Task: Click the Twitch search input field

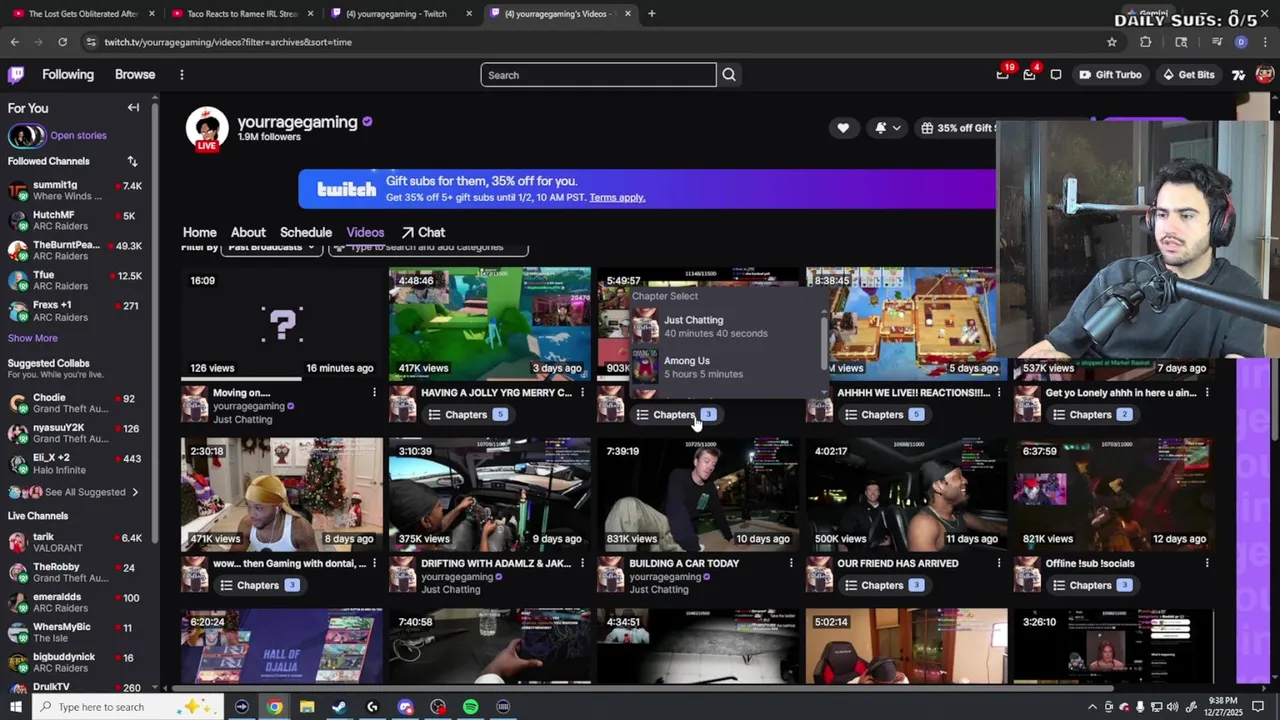Action: 598,75
